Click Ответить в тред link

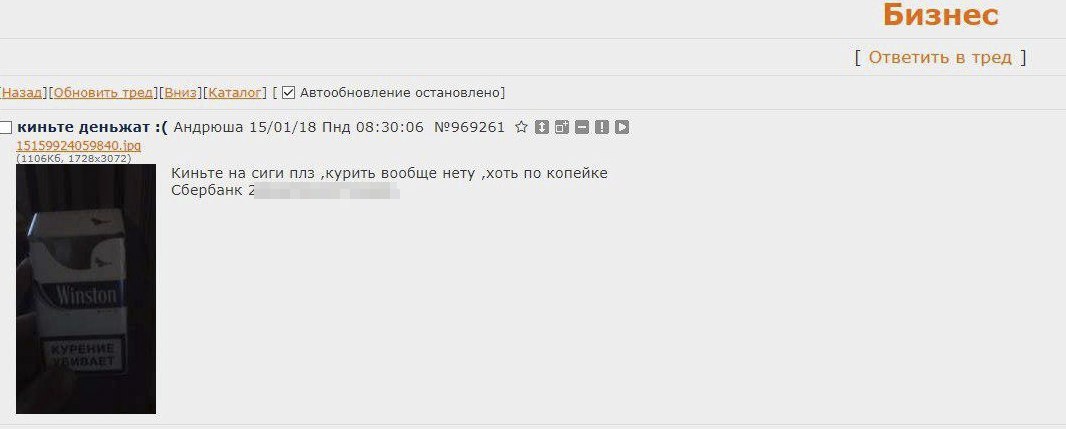pyautogui.click(x=940, y=58)
